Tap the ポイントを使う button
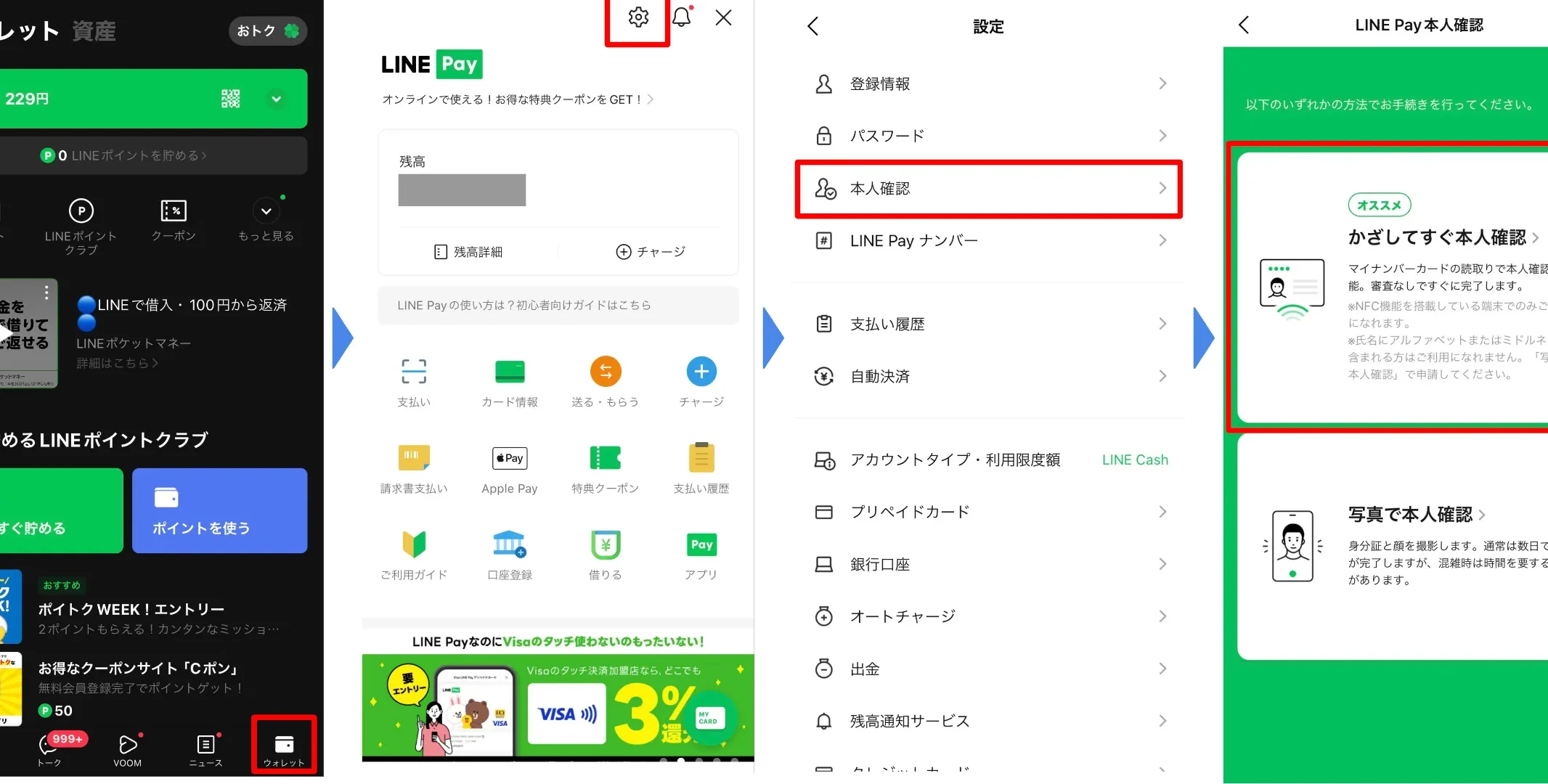This screenshot has height=784, width=1548. tap(220, 510)
